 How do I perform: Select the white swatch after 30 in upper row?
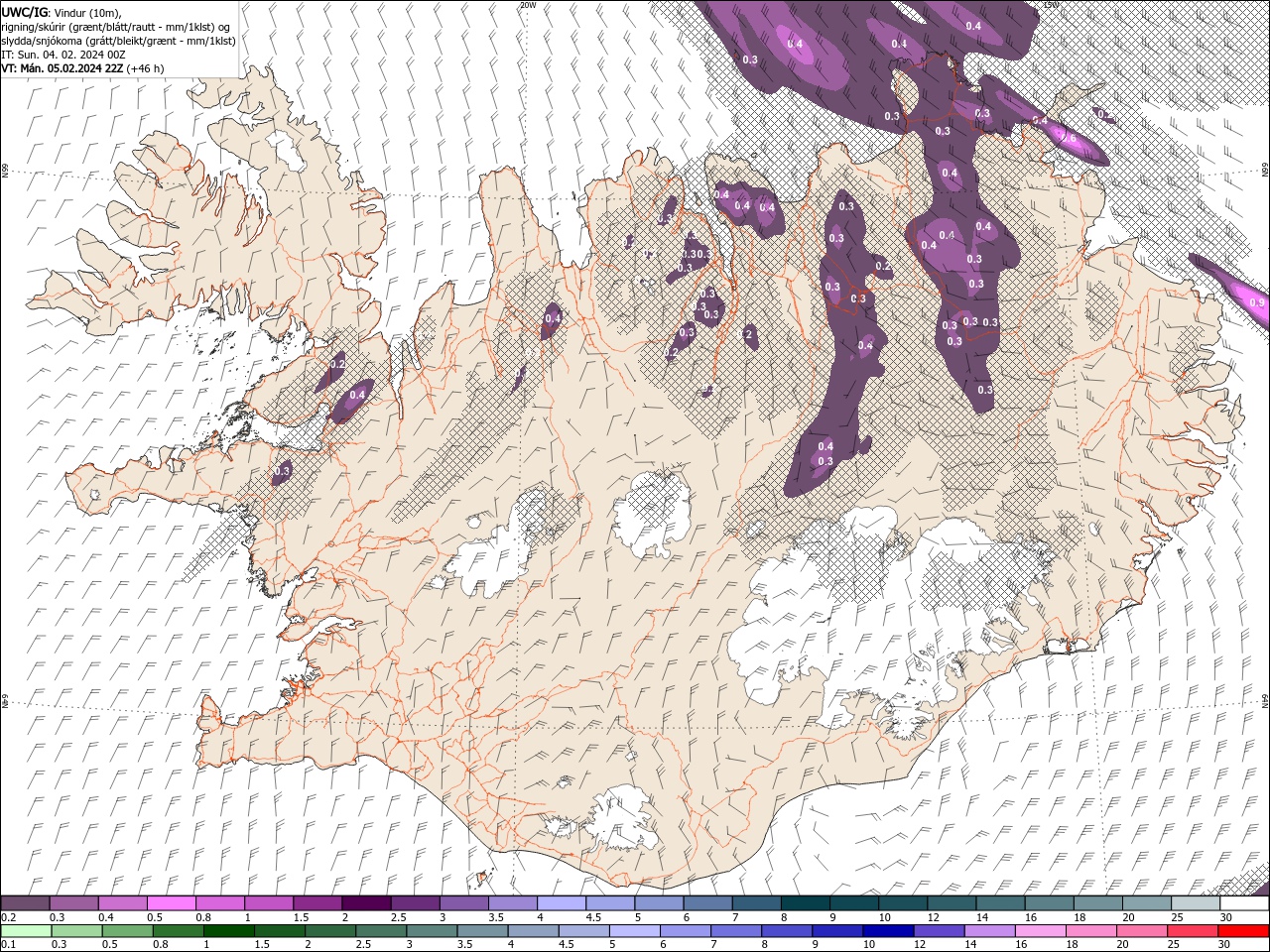coord(1244,903)
